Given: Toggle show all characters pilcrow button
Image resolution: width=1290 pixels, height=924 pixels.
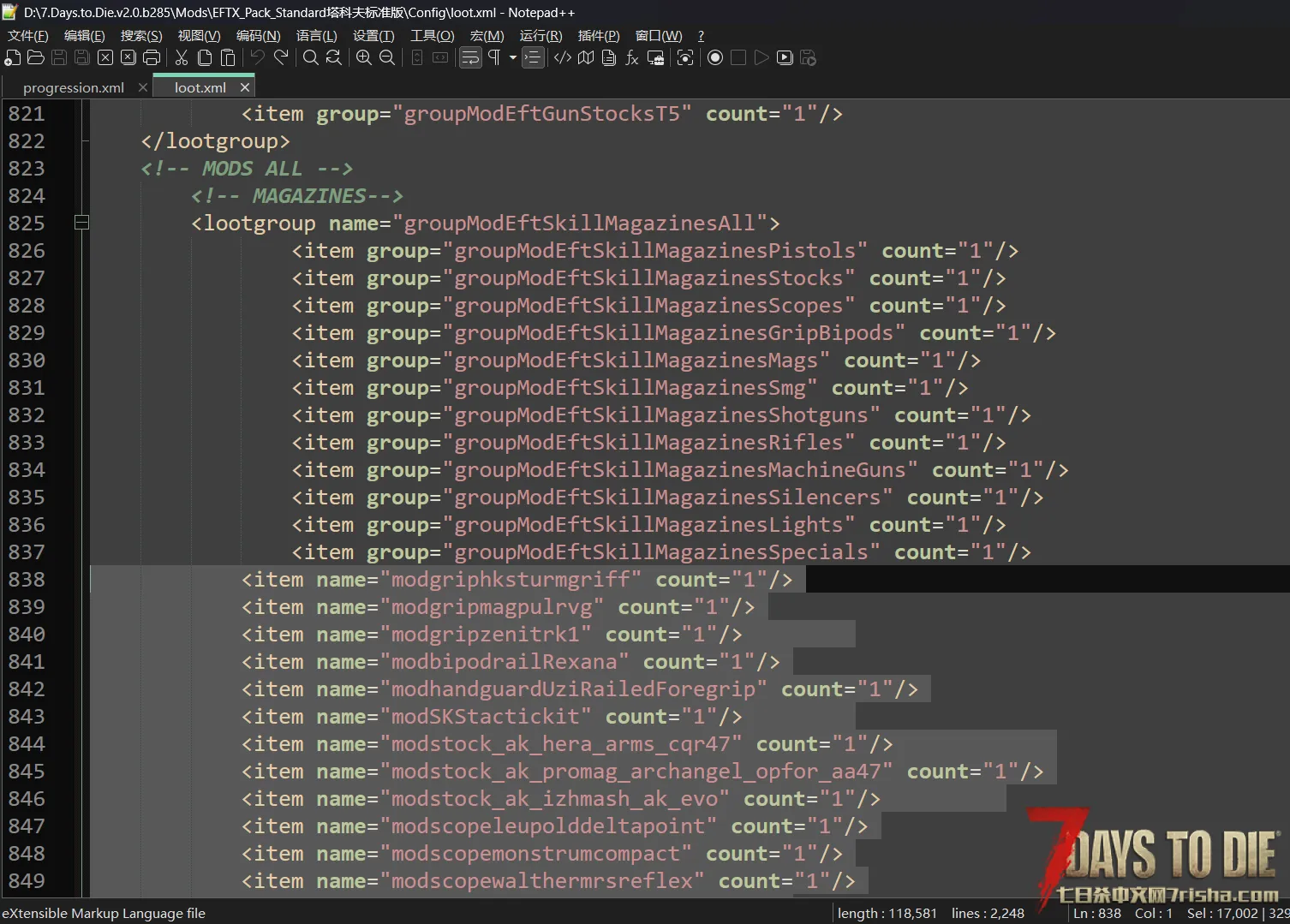Looking at the screenshot, I should click(494, 58).
